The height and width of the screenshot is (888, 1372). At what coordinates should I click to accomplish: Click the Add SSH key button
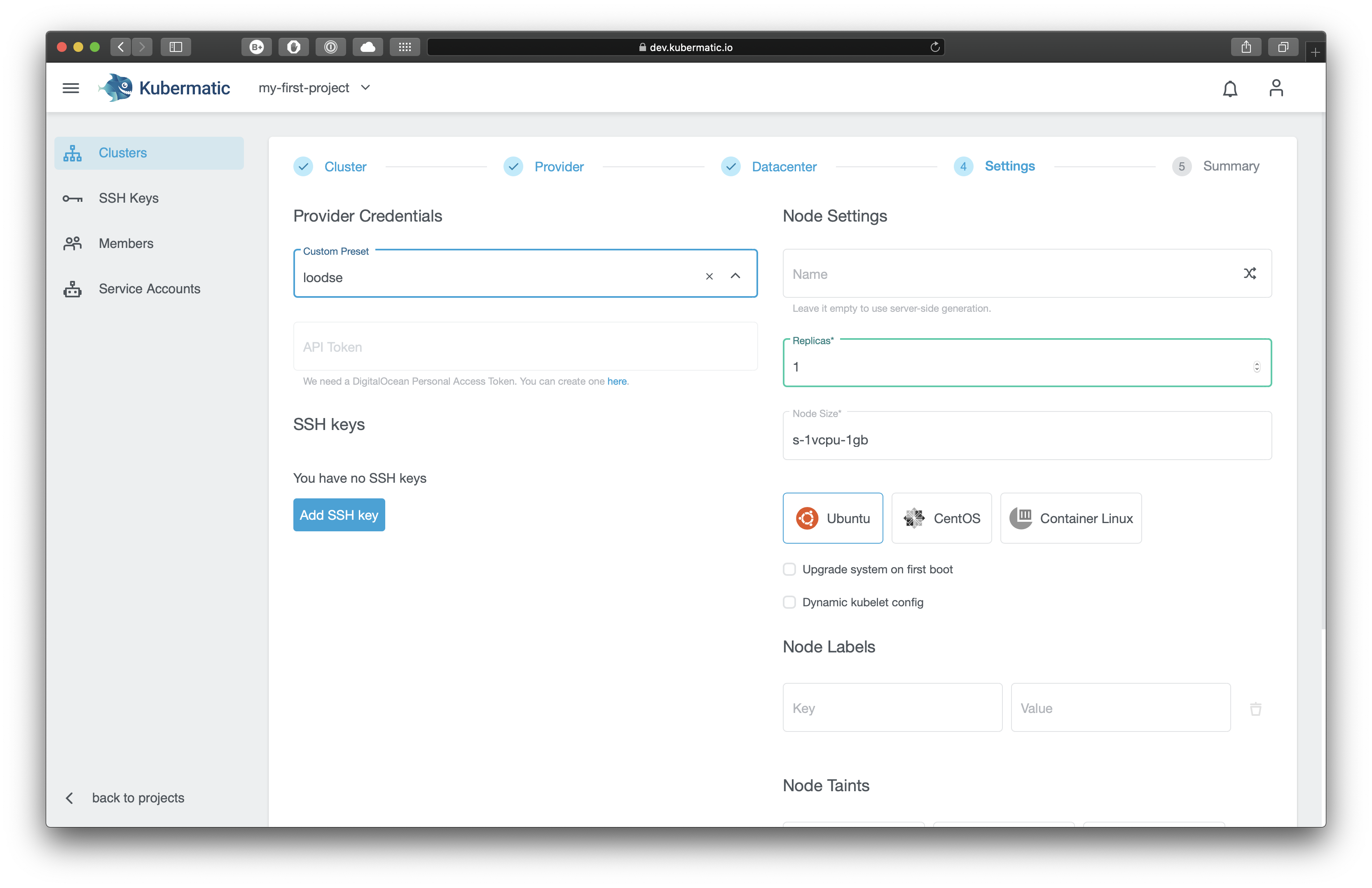[x=339, y=514]
